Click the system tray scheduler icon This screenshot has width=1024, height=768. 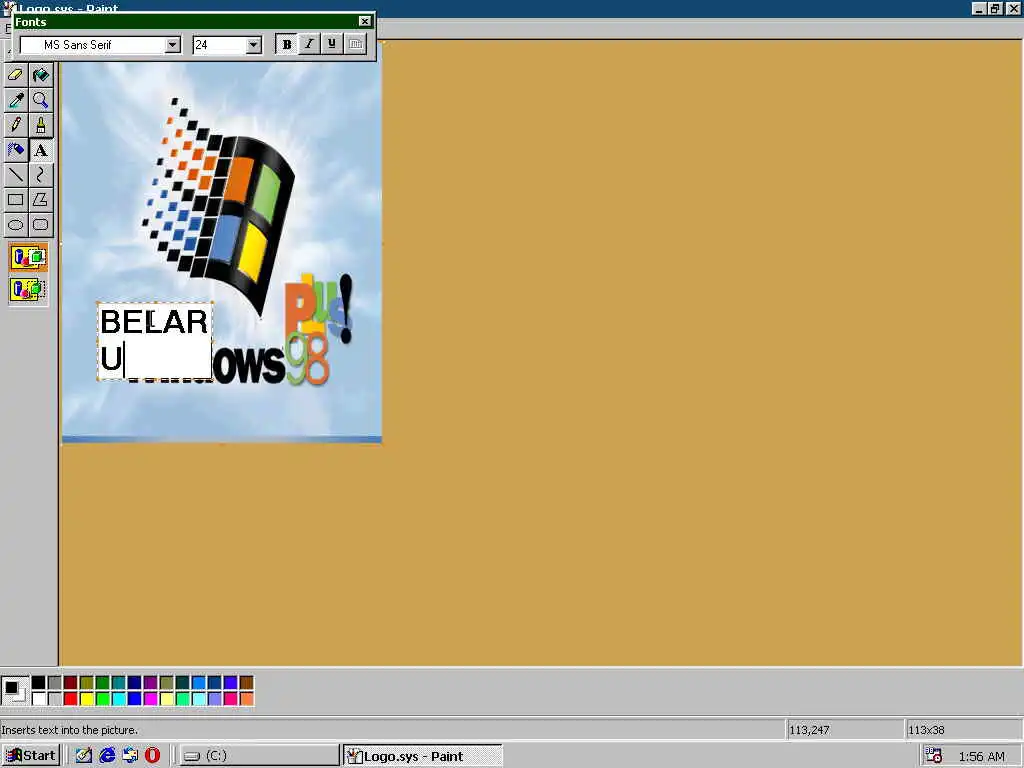pos(934,756)
